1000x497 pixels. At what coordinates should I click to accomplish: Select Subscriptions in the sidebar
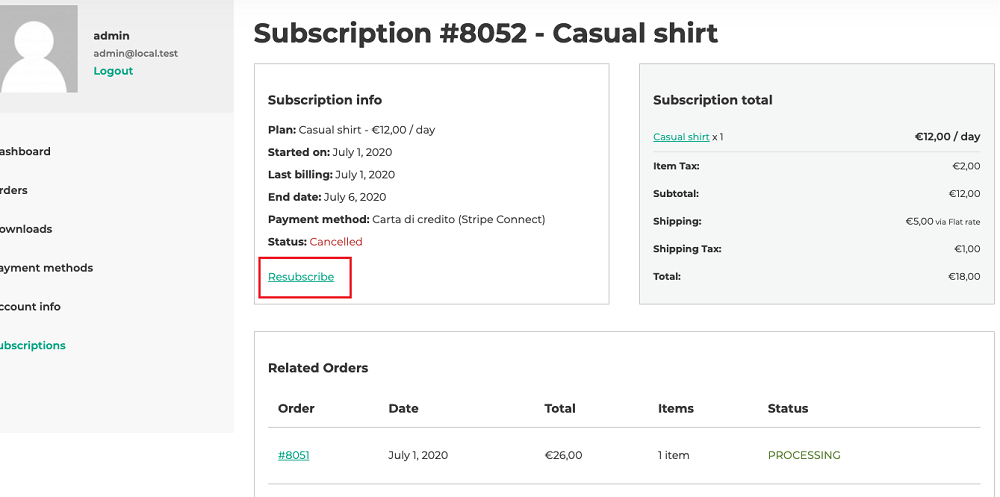coord(33,345)
